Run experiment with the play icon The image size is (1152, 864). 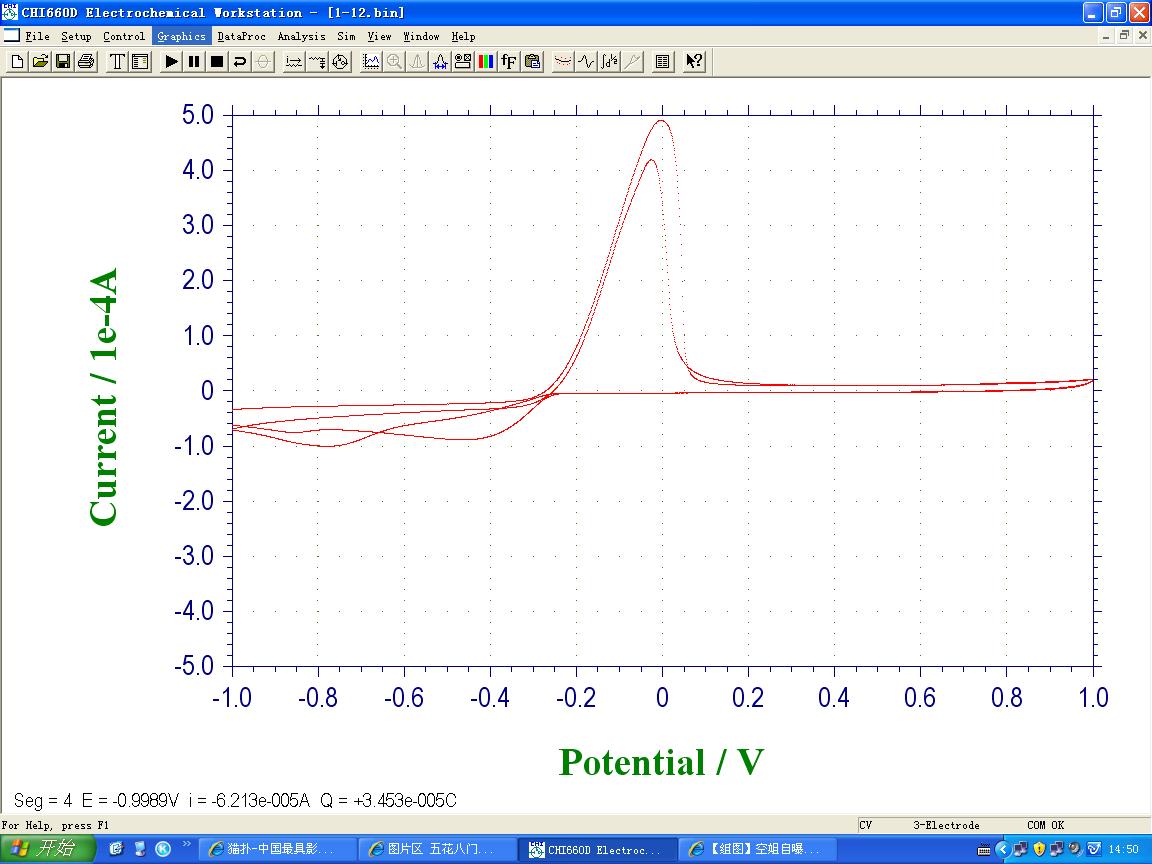point(171,62)
